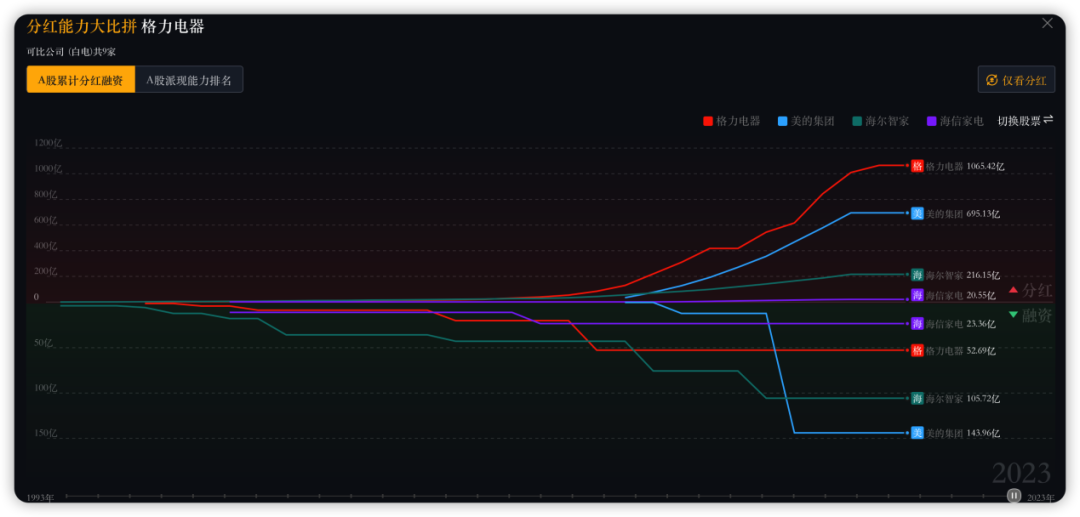
Task: Click the 海尔智家 legend label
Action: pyautogui.click(x=887, y=121)
